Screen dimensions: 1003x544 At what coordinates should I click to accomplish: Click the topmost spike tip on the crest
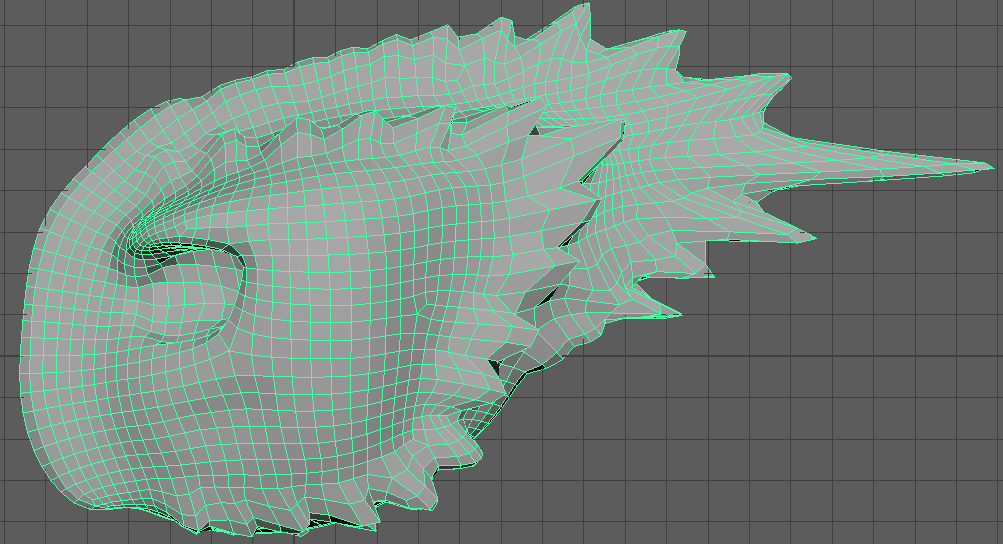tap(587, 6)
